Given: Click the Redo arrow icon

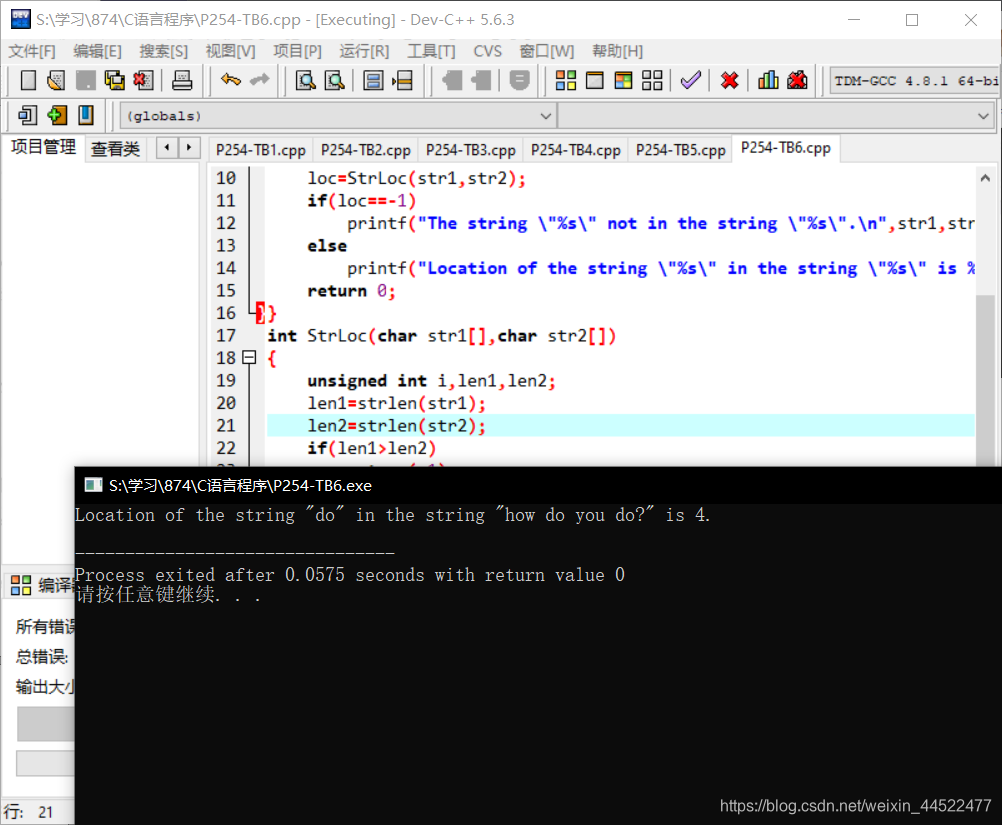Looking at the screenshot, I should (x=259, y=80).
